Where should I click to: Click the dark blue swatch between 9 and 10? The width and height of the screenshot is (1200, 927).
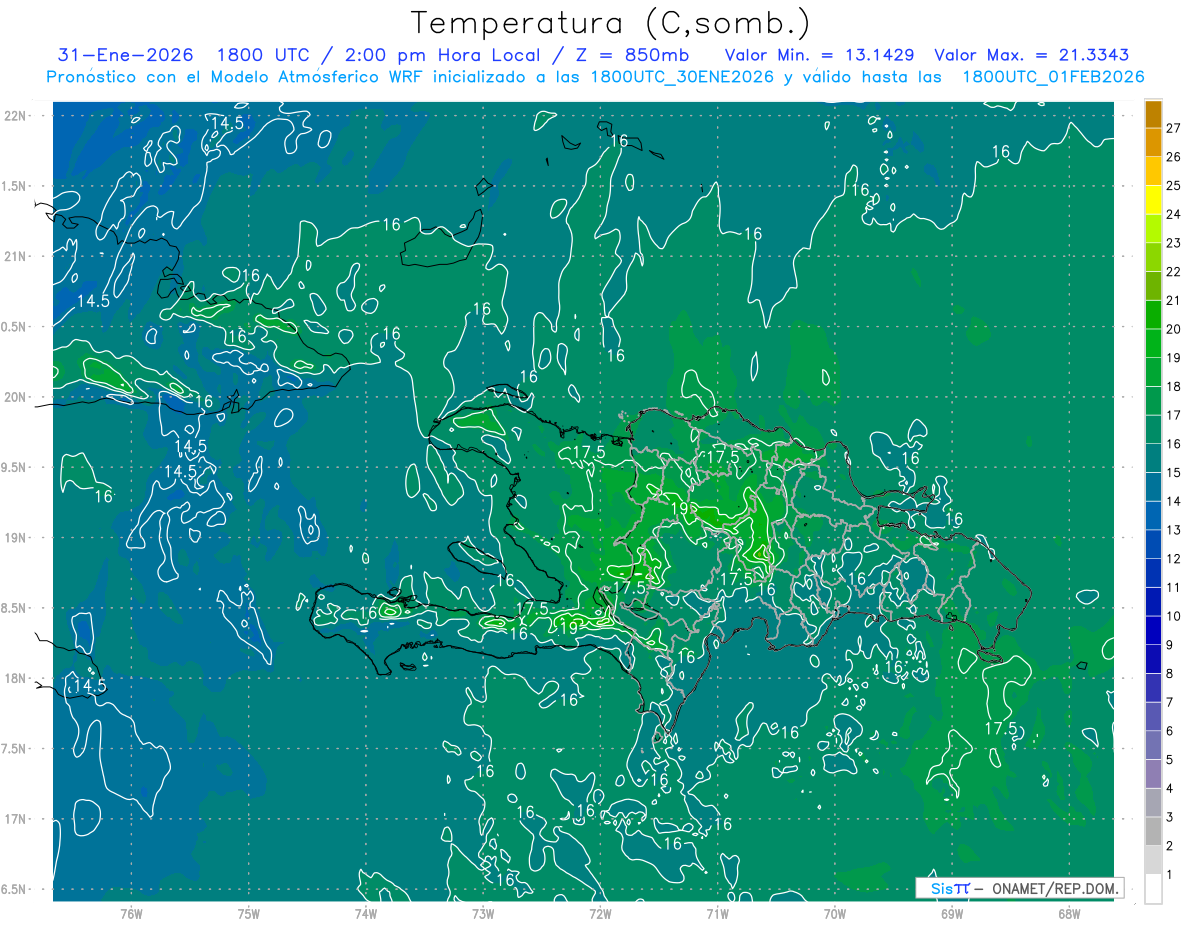[1153, 631]
